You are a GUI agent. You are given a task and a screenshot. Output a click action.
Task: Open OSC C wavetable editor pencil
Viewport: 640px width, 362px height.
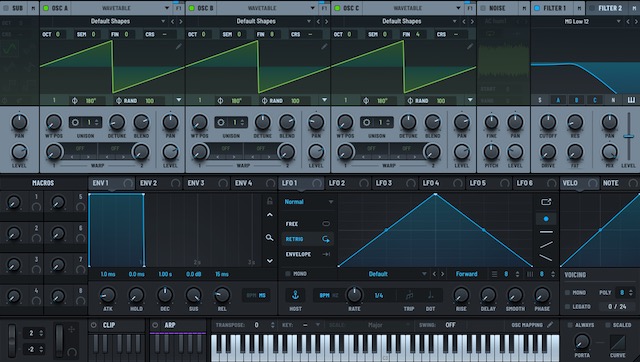tap(470, 47)
